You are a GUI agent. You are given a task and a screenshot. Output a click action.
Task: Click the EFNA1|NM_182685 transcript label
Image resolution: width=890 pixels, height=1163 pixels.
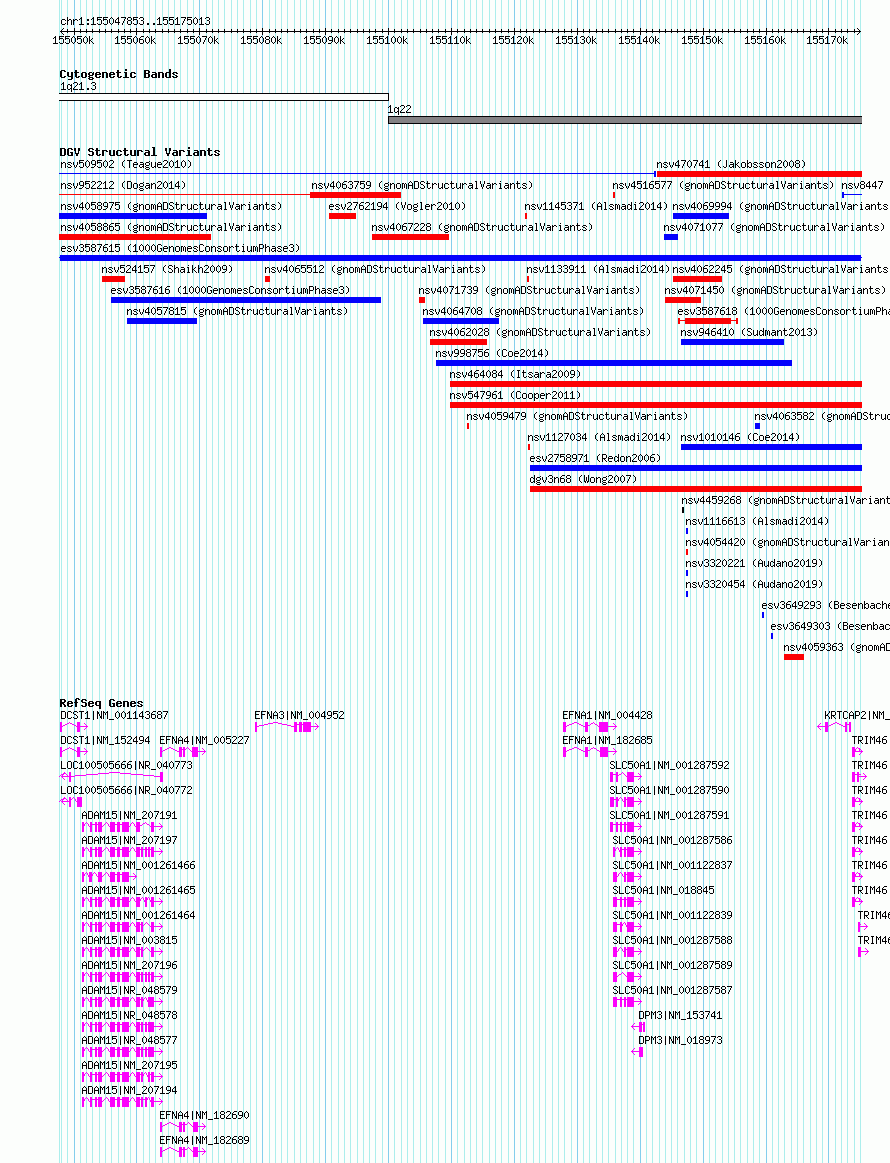click(607, 740)
